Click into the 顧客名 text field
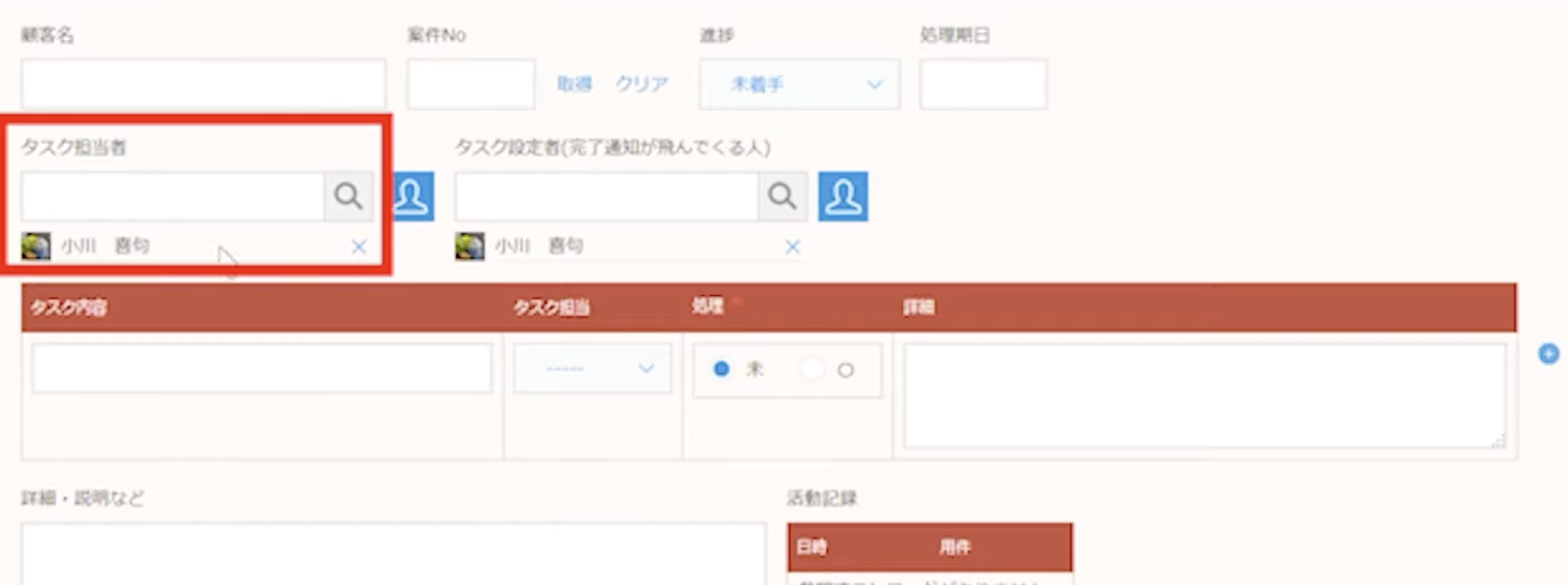This screenshot has height=585, width=1568. (x=203, y=84)
